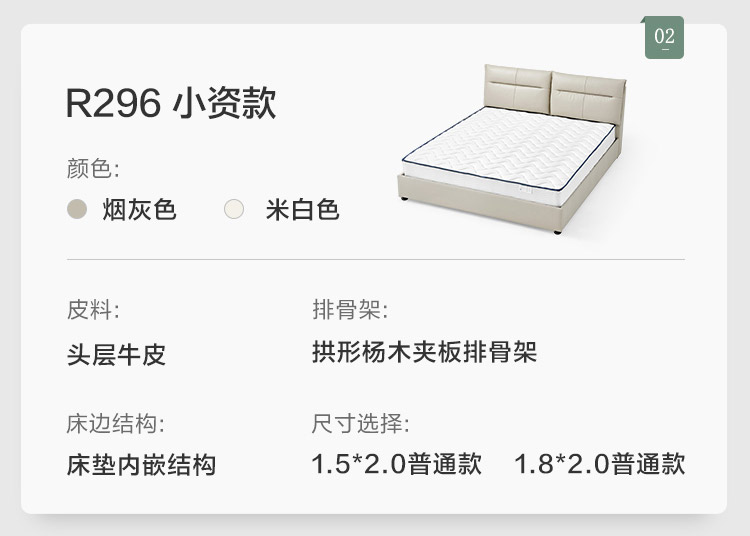
Task: Click the 拱形杨木夹板排骨架 text
Action: tap(424, 353)
